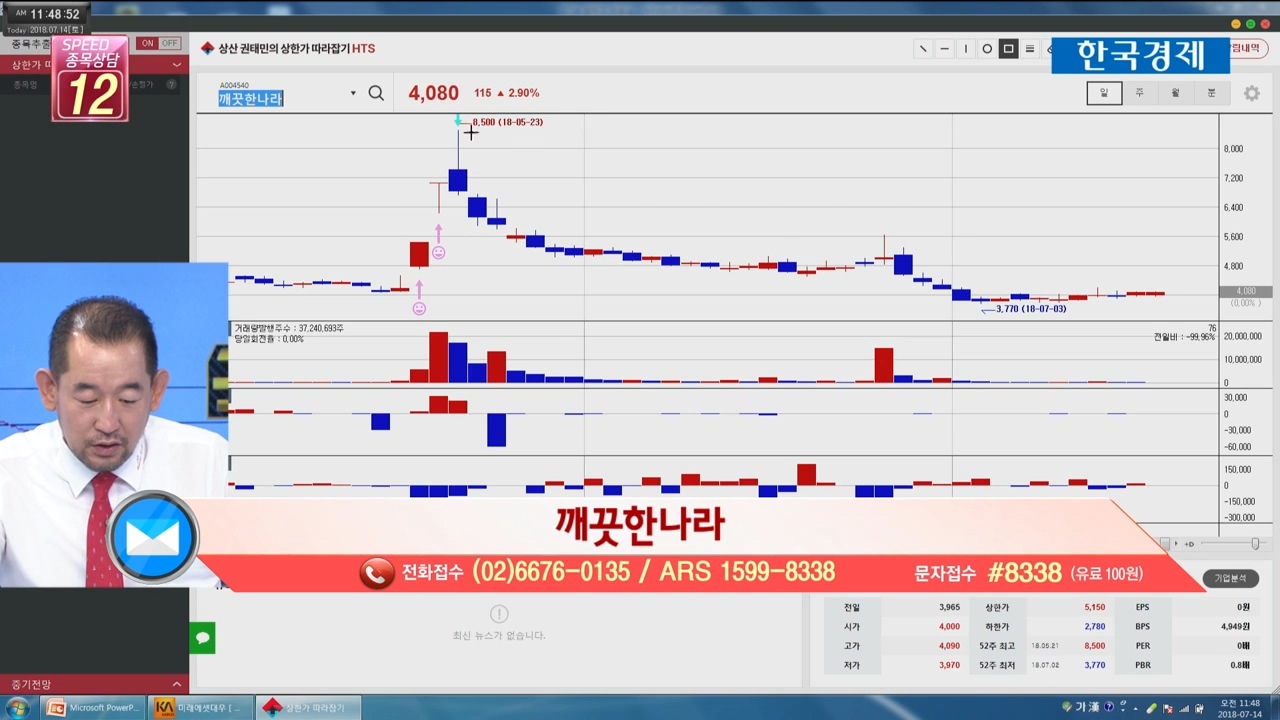This screenshot has height=720, width=1280.
Task: Click the 기업분석 button
Action: (x=1230, y=578)
